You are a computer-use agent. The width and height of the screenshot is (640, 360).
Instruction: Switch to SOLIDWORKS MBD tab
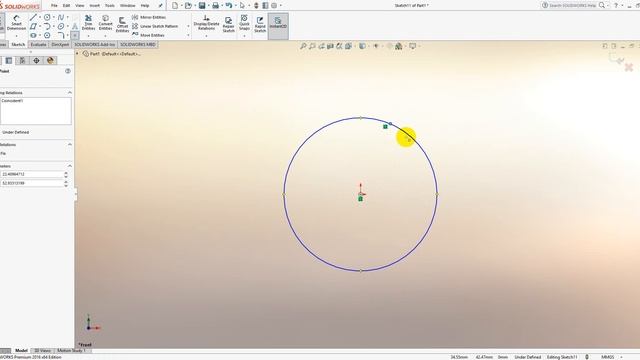point(138,44)
